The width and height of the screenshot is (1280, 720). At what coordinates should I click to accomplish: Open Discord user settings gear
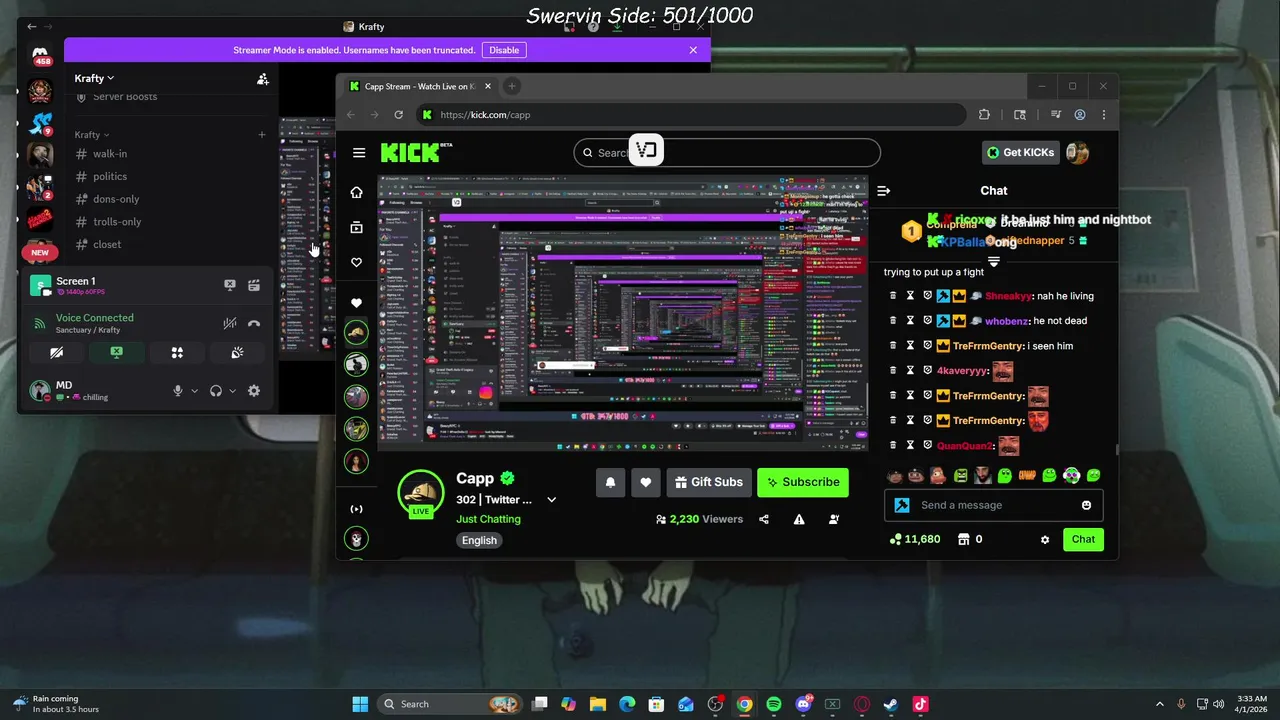pos(254,391)
